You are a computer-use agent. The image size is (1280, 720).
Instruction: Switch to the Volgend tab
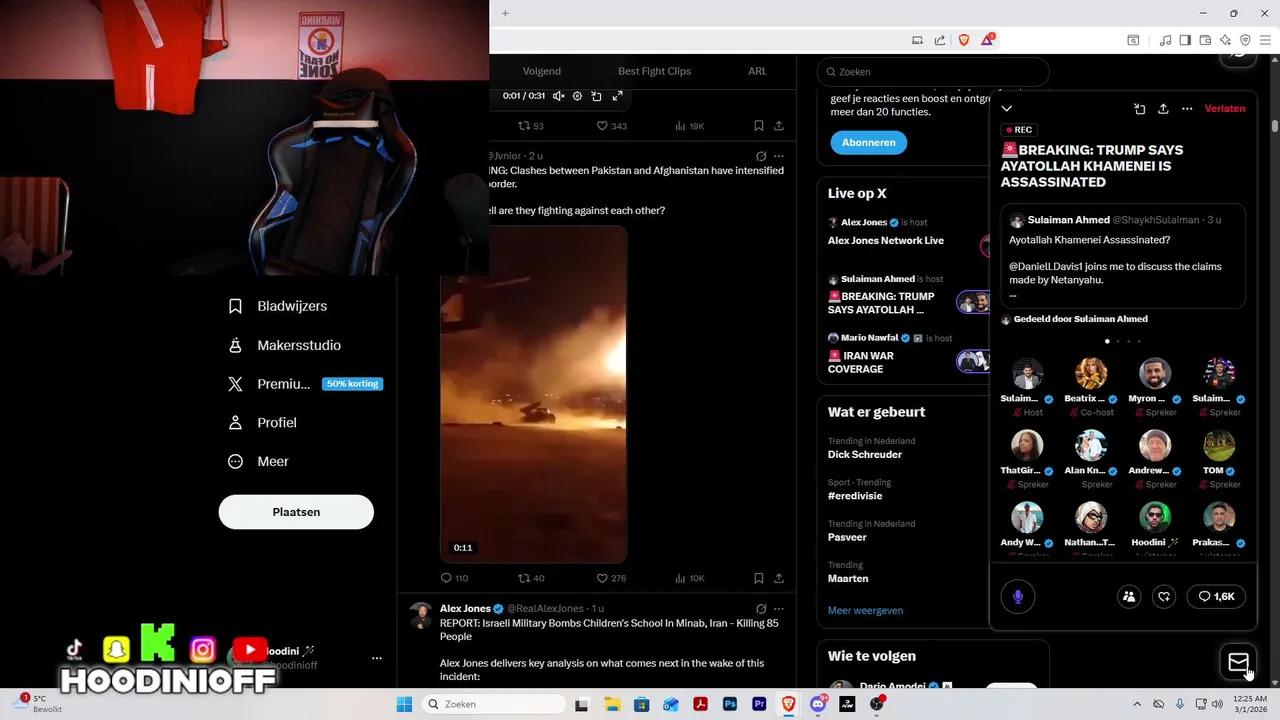pyautogui.click(x=542, y=71)
